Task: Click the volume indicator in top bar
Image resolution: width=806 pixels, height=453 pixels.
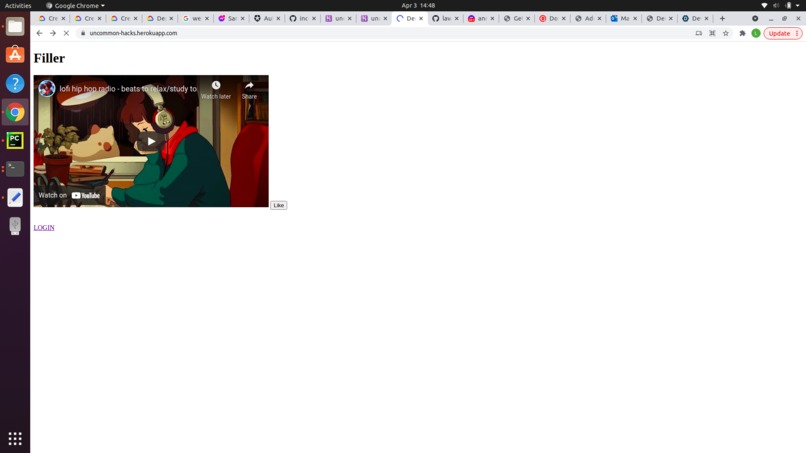Action: [776, 5]
